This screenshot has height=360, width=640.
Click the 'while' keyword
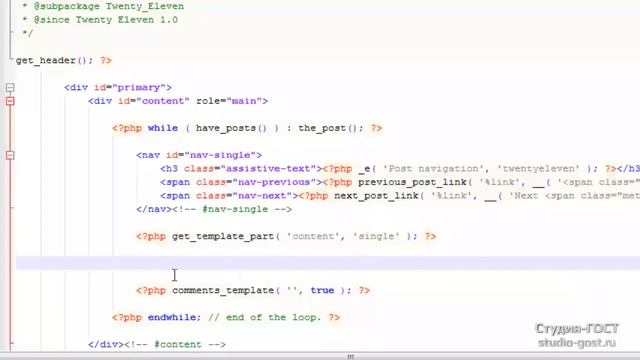point(162,128)
